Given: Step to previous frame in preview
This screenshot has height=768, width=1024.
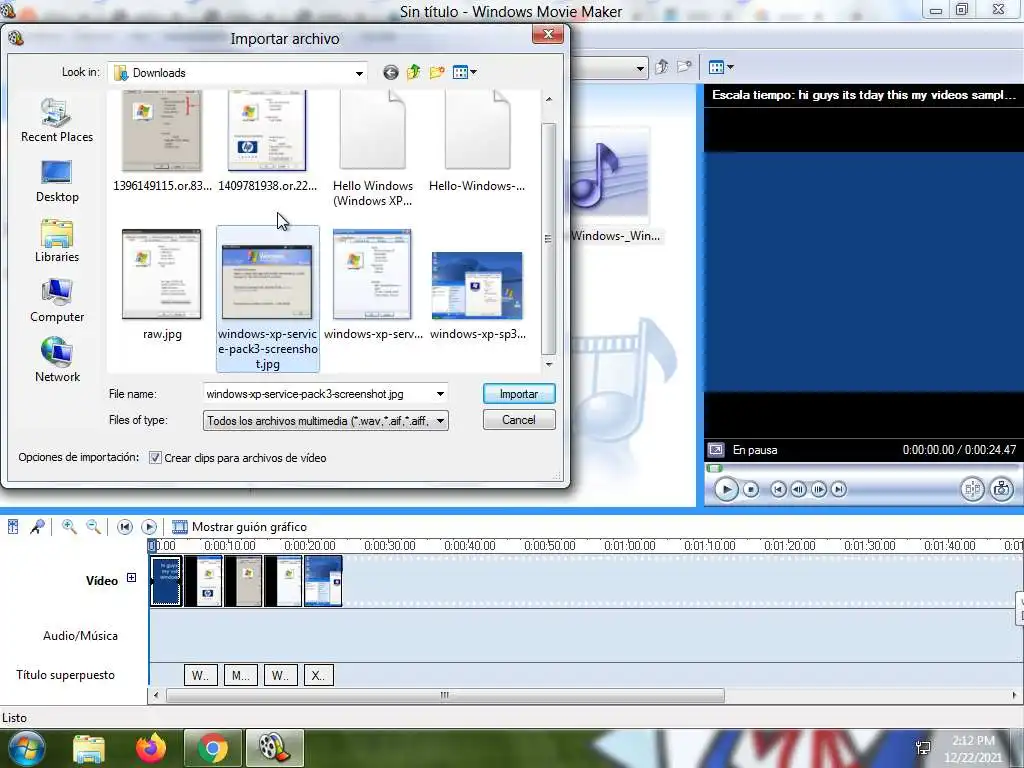Looking at the screenshot, I should coord(798,489).
